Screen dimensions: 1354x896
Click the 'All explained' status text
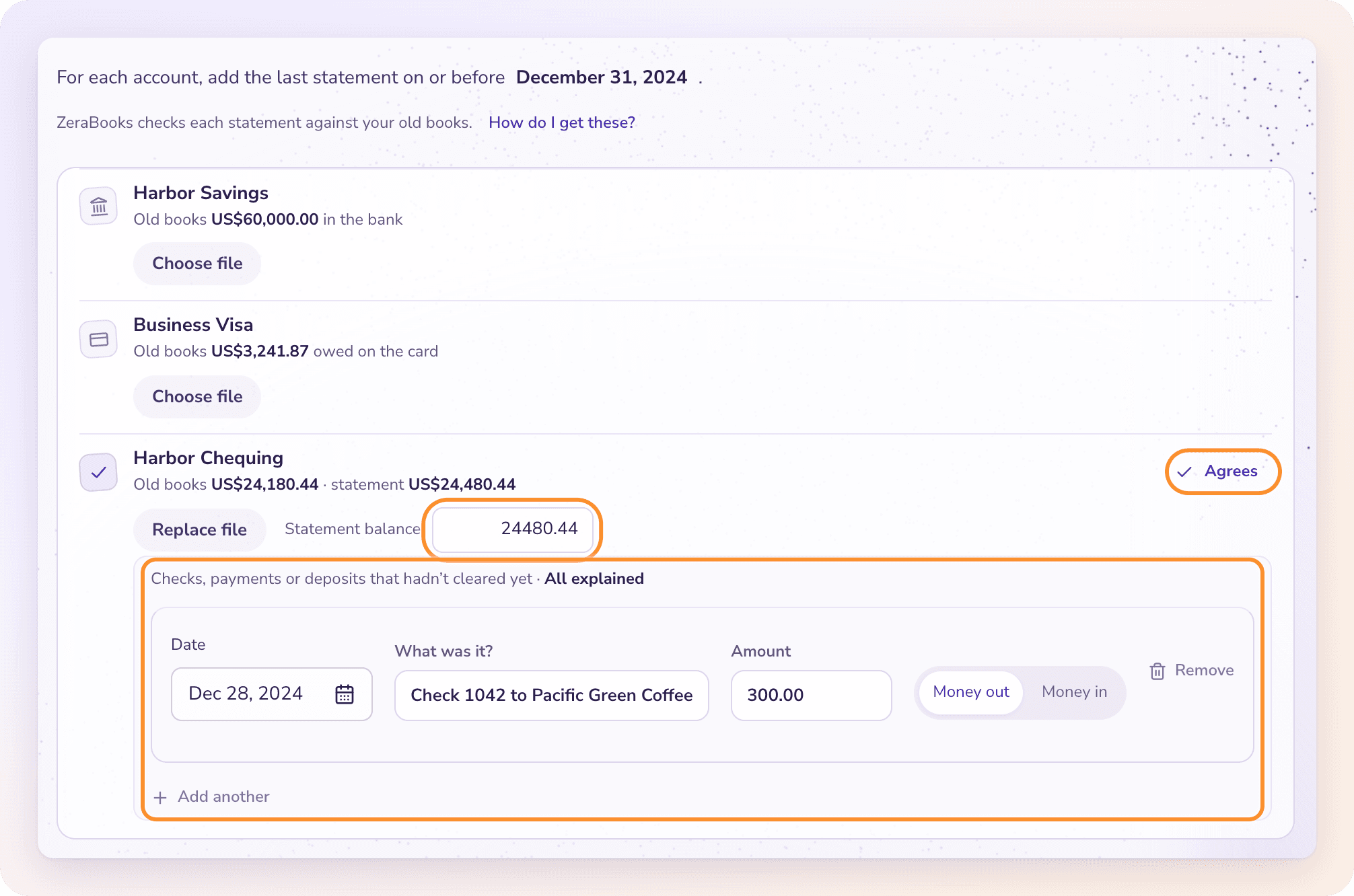[x=594, y=578]
